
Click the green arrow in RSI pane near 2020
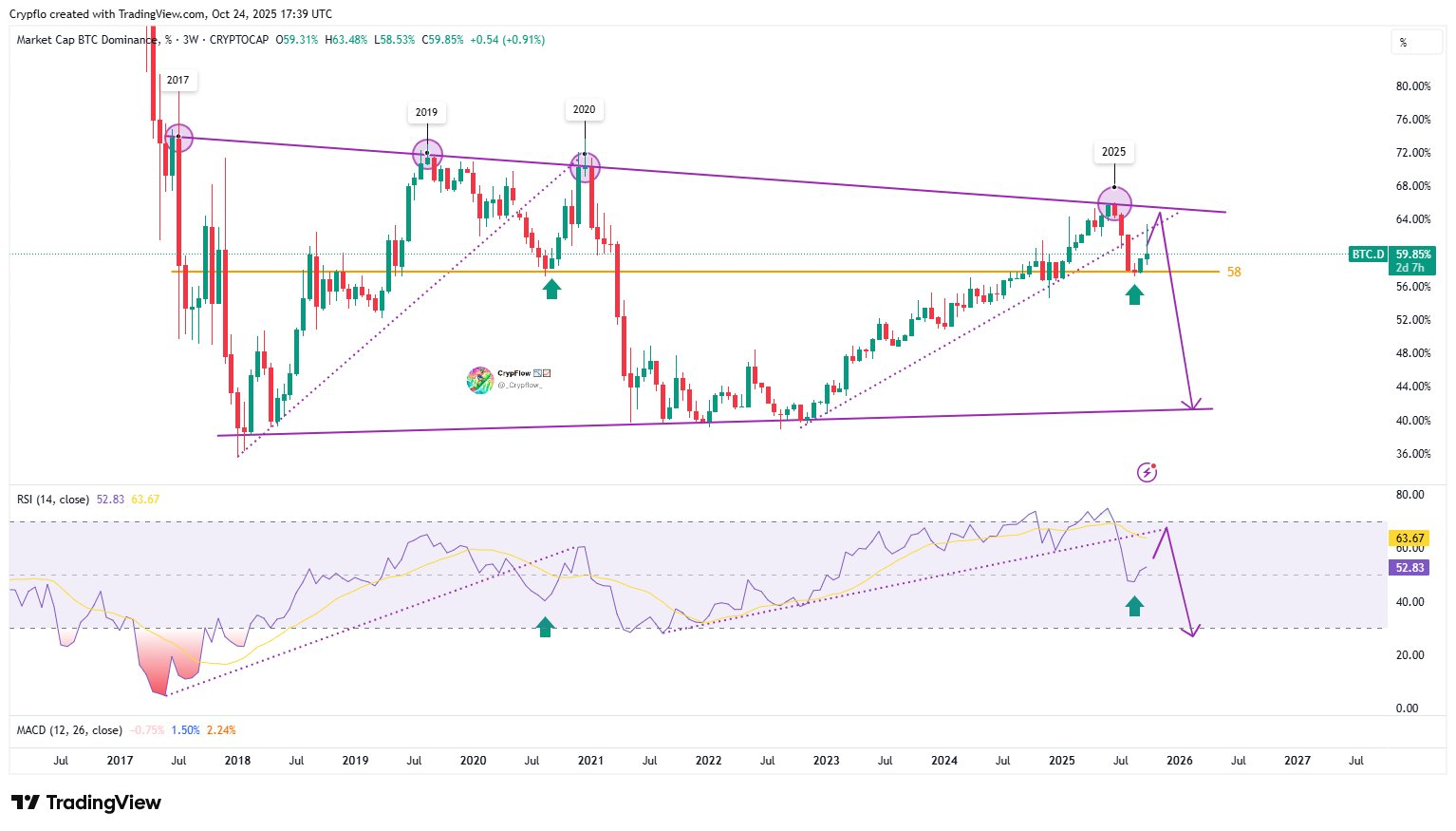tap(545, 627)
